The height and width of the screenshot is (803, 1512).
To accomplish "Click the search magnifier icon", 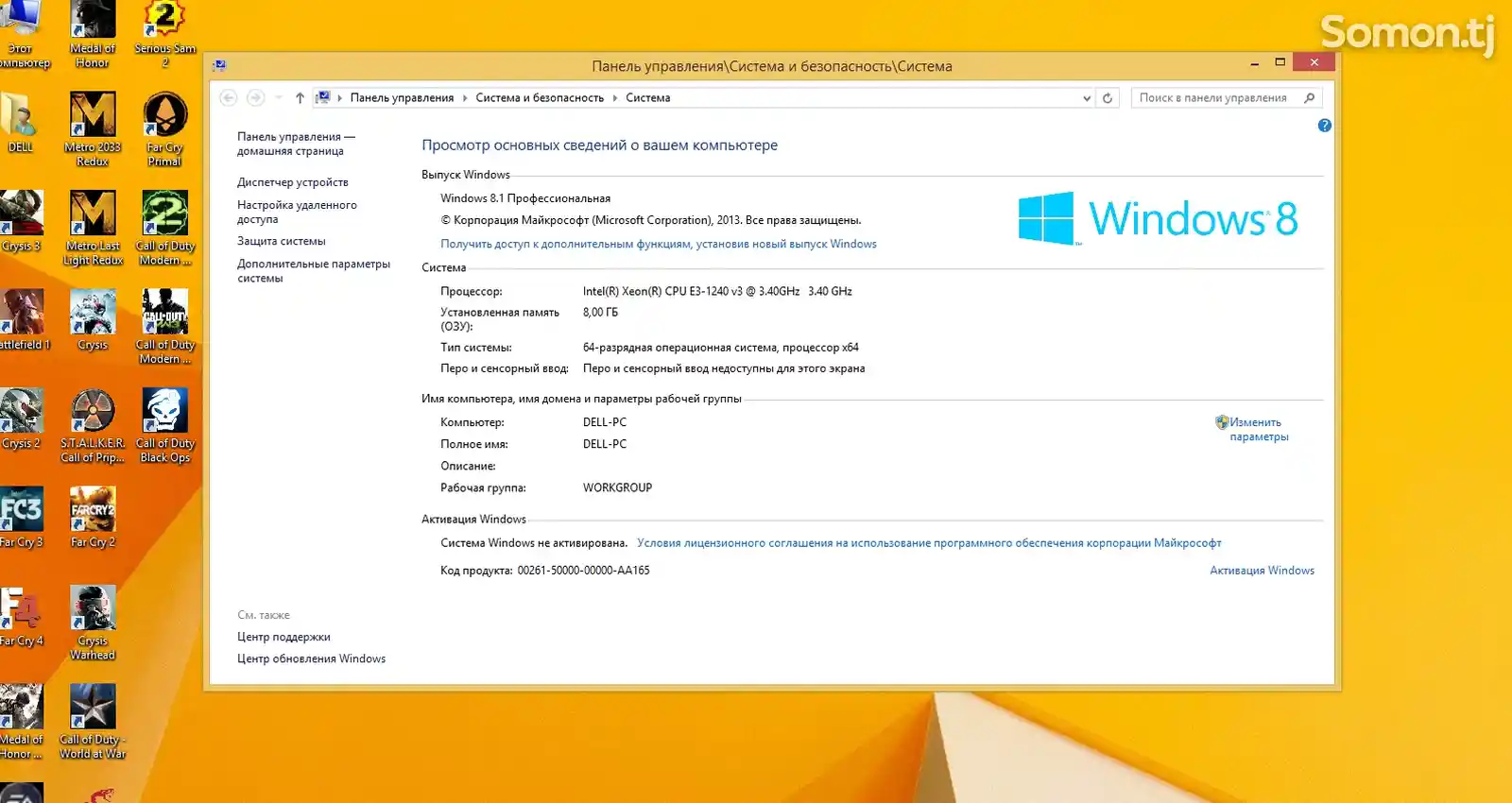I will (1309, 97).
